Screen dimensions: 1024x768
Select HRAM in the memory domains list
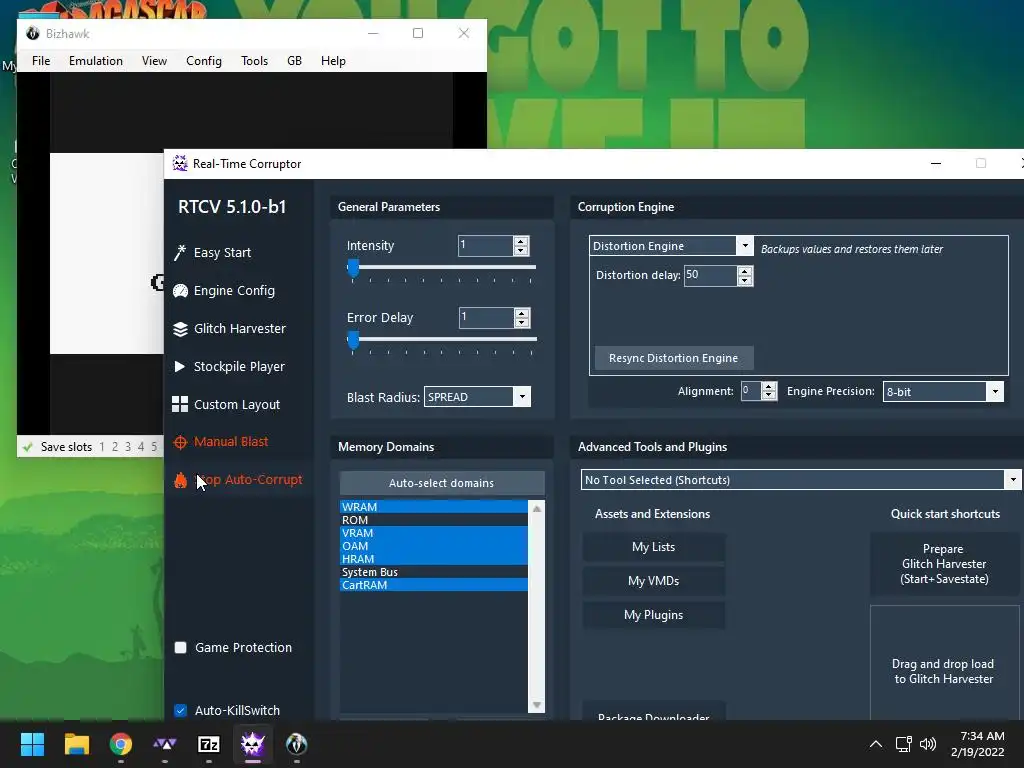[434, 559]
